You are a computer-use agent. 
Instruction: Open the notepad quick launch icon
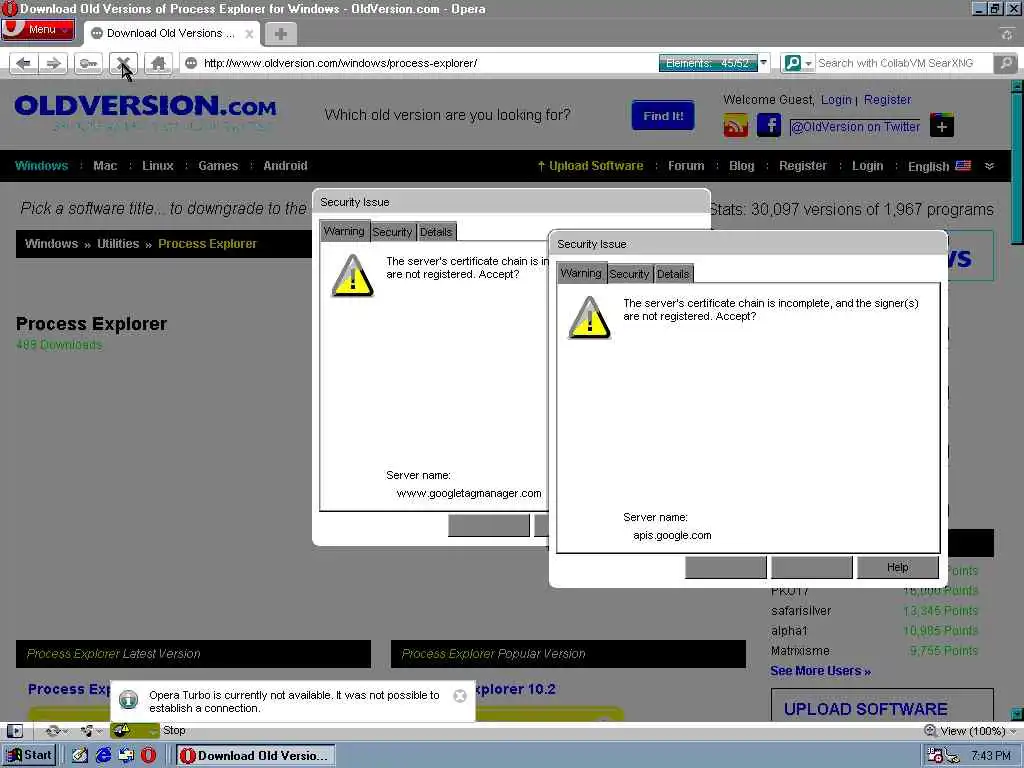click(x=80, y=756)
